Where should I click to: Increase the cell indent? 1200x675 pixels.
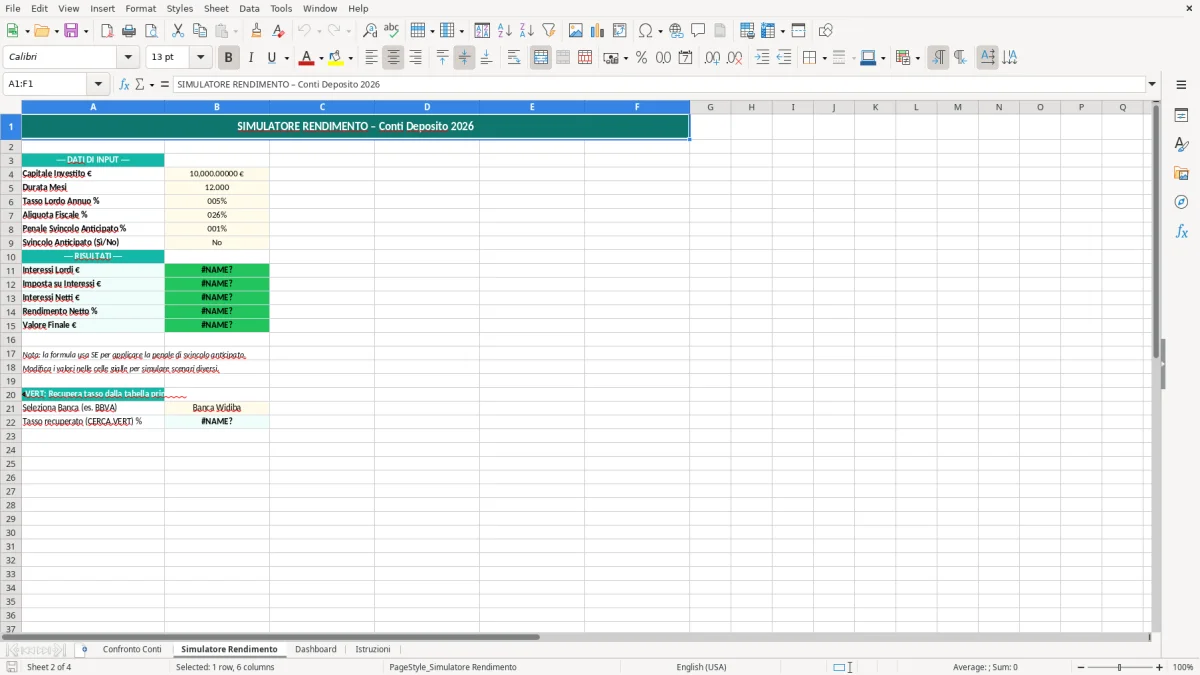[762, 58]
